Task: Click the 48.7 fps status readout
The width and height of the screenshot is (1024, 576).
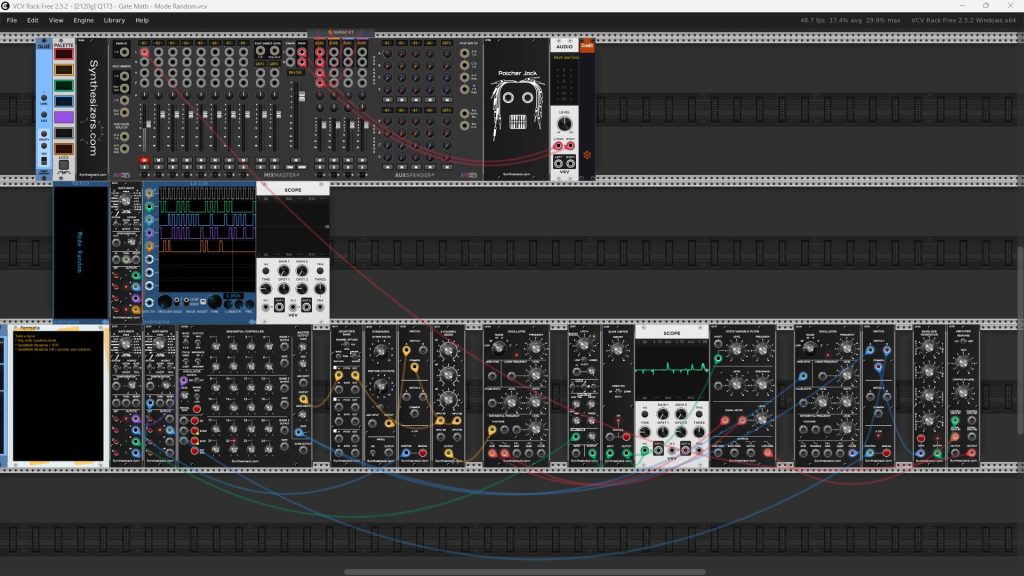Action: point(812,20)
